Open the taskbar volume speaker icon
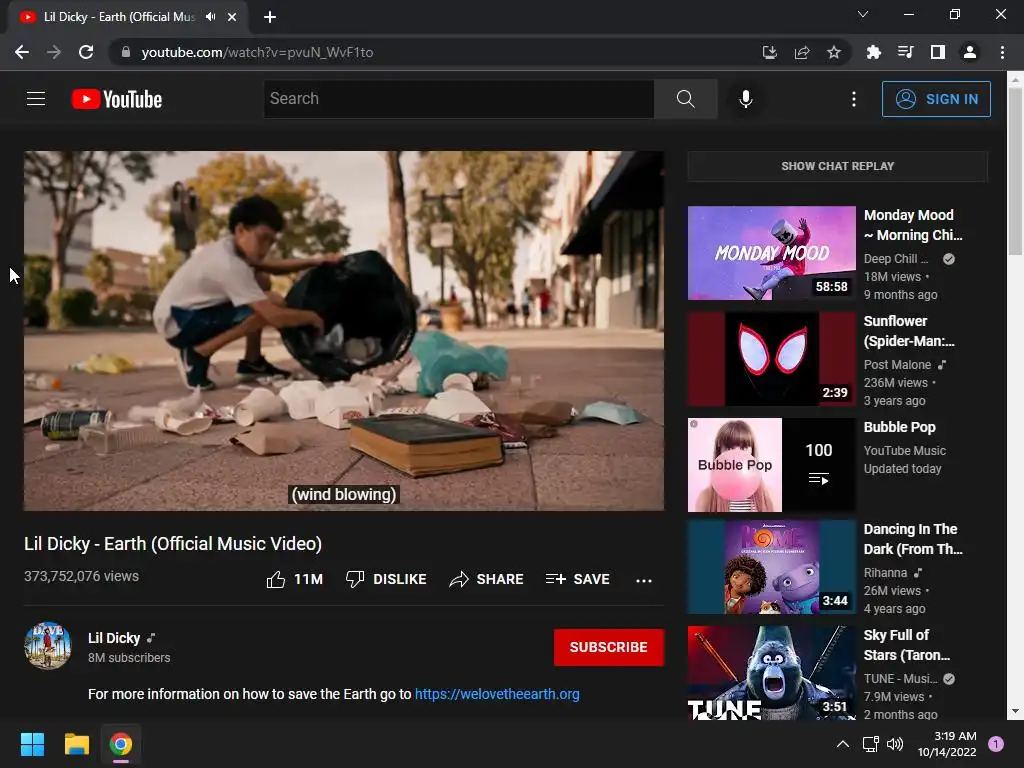This screenshot has height=768, width=1024. 895,744
